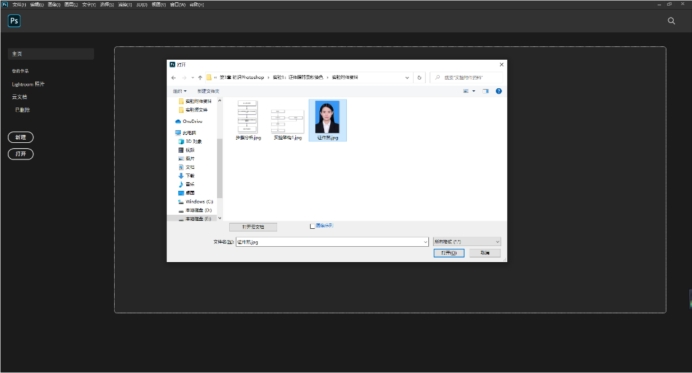Click the file name input field

[x=329, y=242]
